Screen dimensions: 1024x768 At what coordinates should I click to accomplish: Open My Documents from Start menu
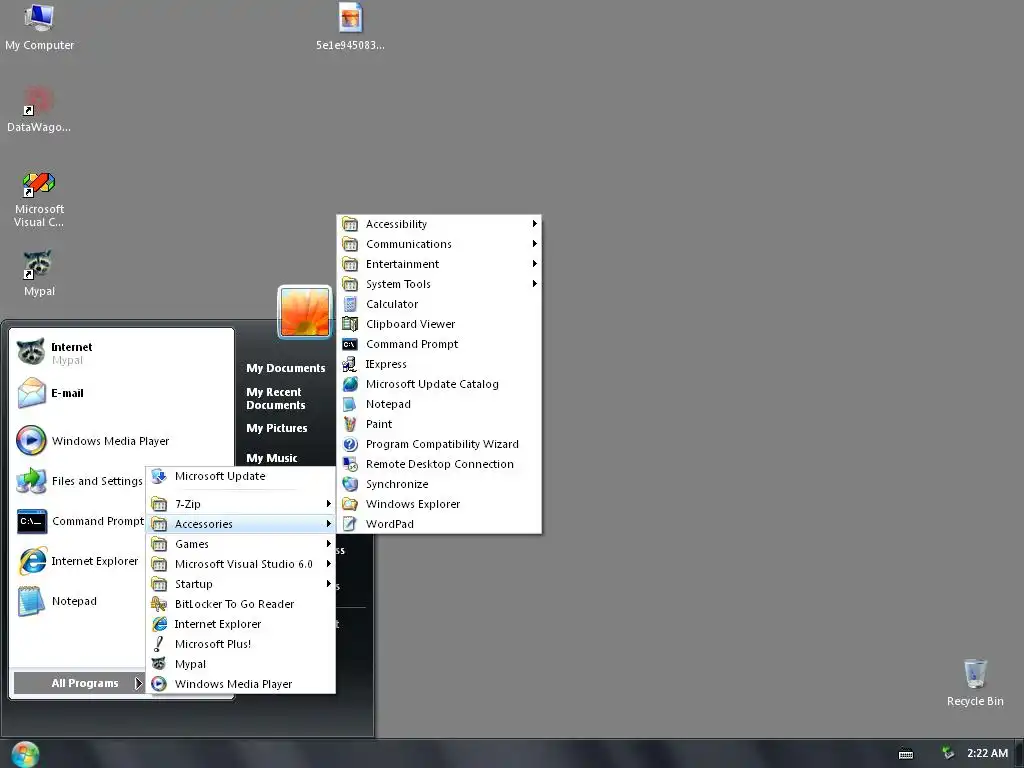[285, 368]
